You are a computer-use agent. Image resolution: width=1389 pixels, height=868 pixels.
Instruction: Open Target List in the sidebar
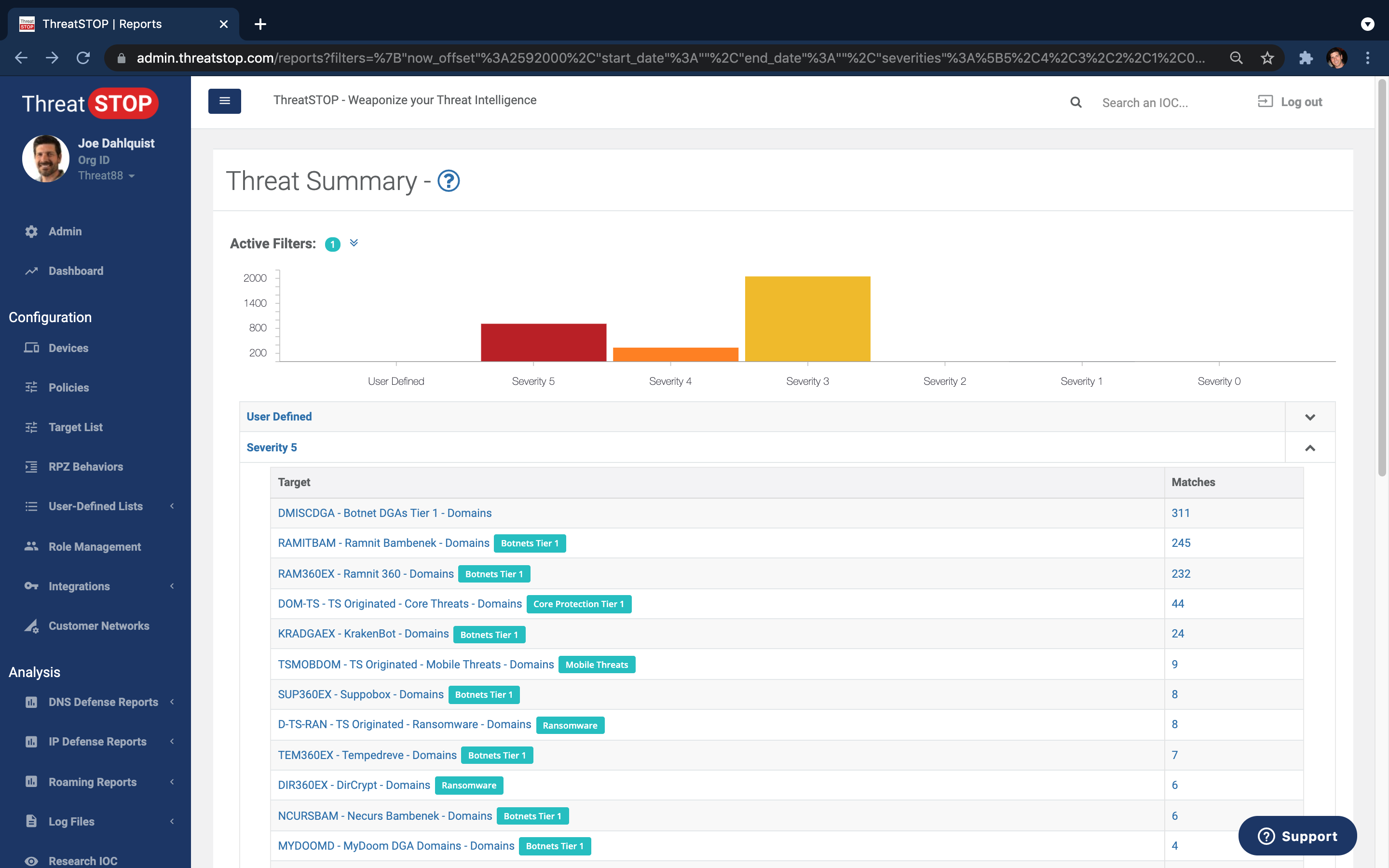click(76, 427)
